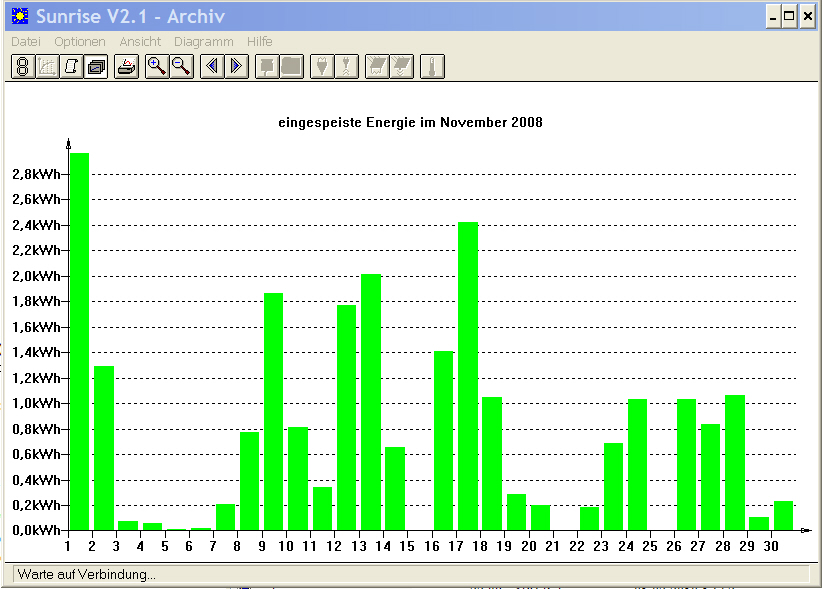Screen dimensions: 823x589
Task: Open the Diagramm menu
Action: coord(204,41)
